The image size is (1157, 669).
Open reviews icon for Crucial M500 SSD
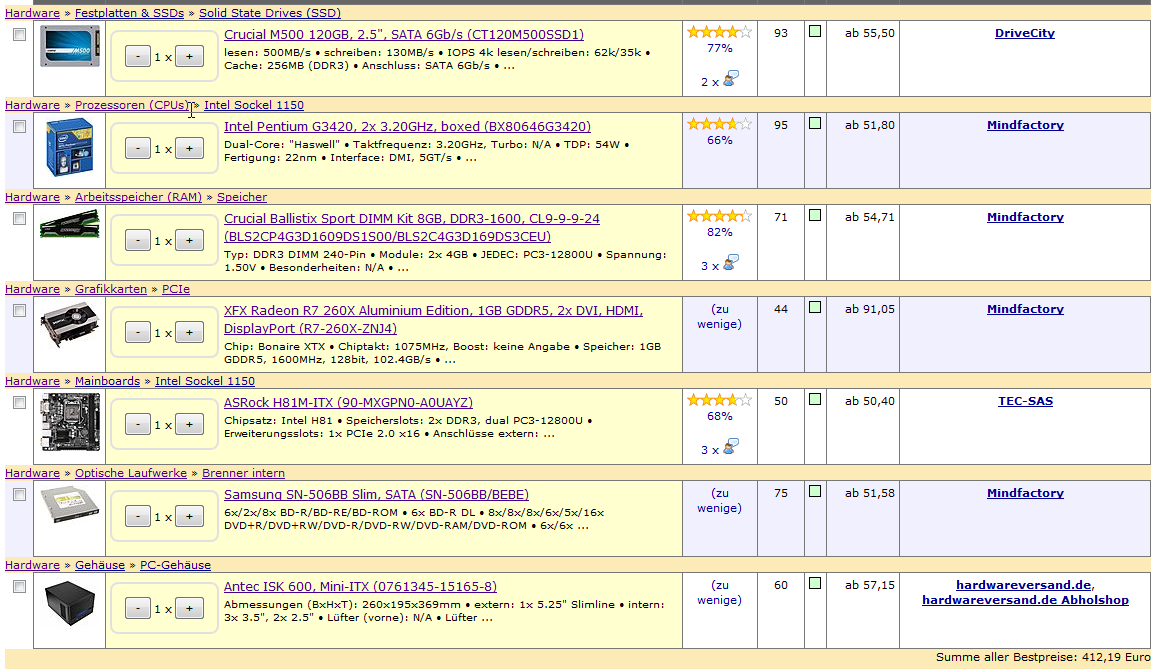[731, 79]
